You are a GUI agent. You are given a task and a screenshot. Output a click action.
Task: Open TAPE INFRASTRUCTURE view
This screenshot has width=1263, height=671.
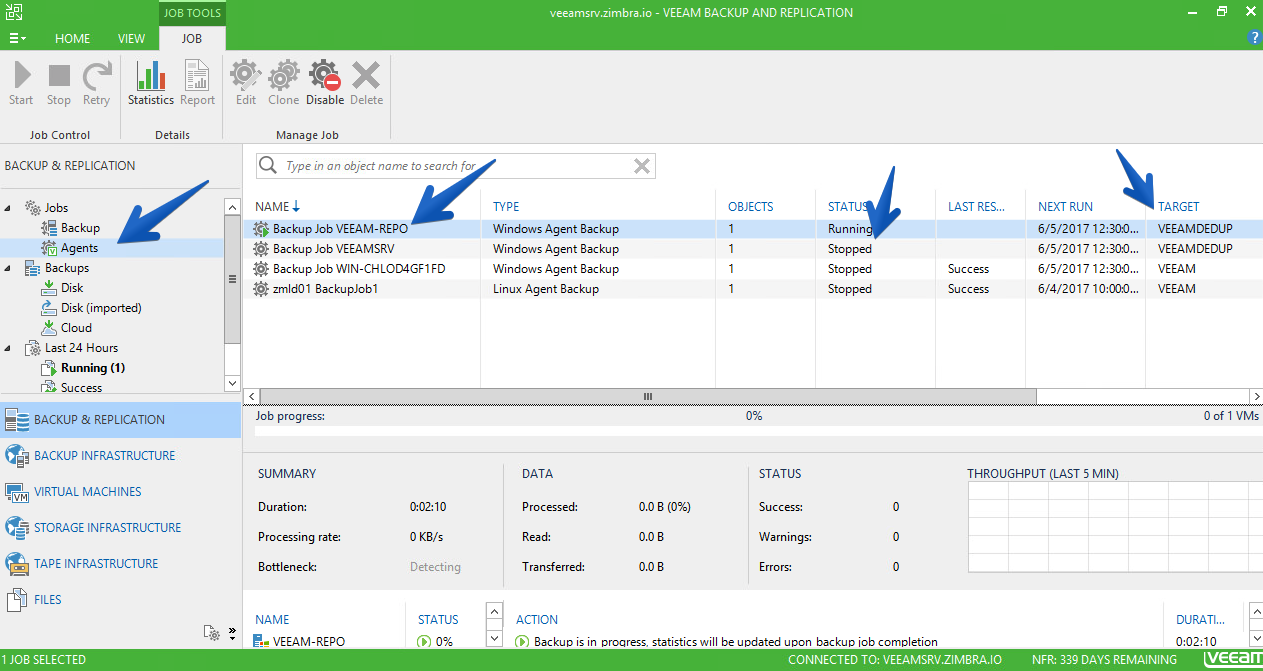pyautogui.click(x=96, y=564)
